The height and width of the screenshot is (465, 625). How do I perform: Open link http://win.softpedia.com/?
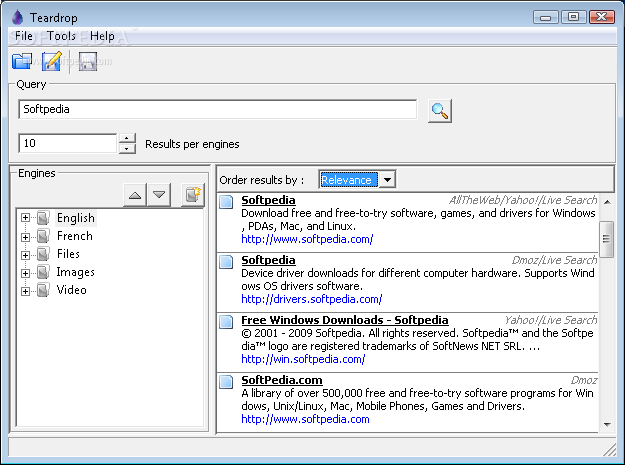(303, 359)
